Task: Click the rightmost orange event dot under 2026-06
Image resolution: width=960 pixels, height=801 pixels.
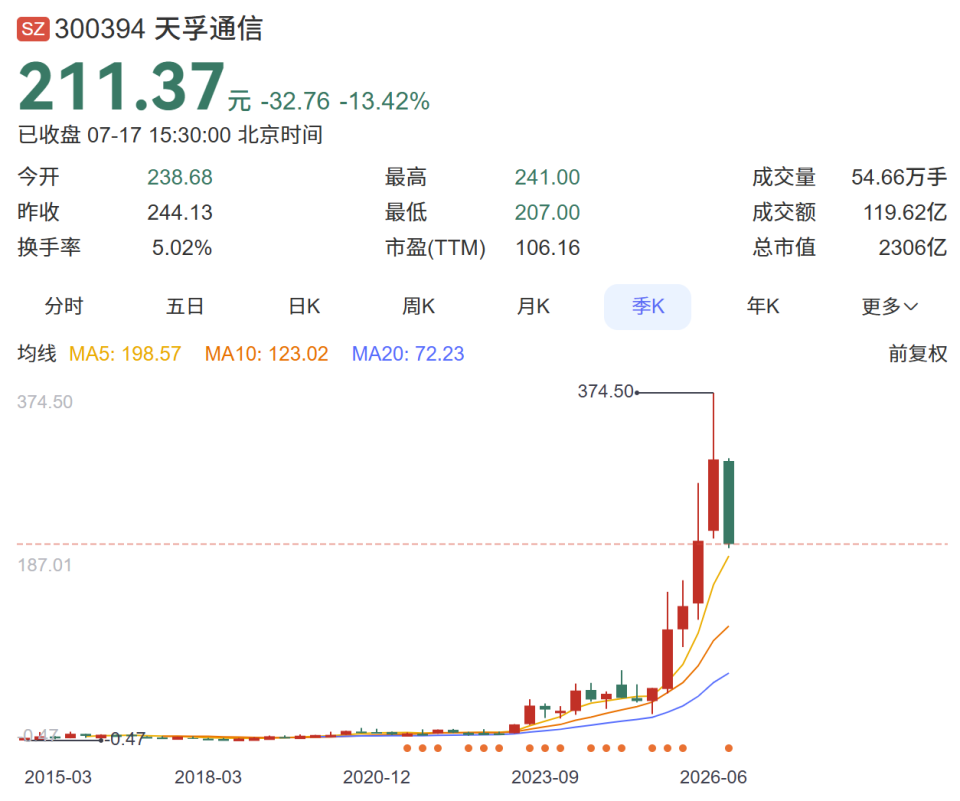Action: click(729, 748)
